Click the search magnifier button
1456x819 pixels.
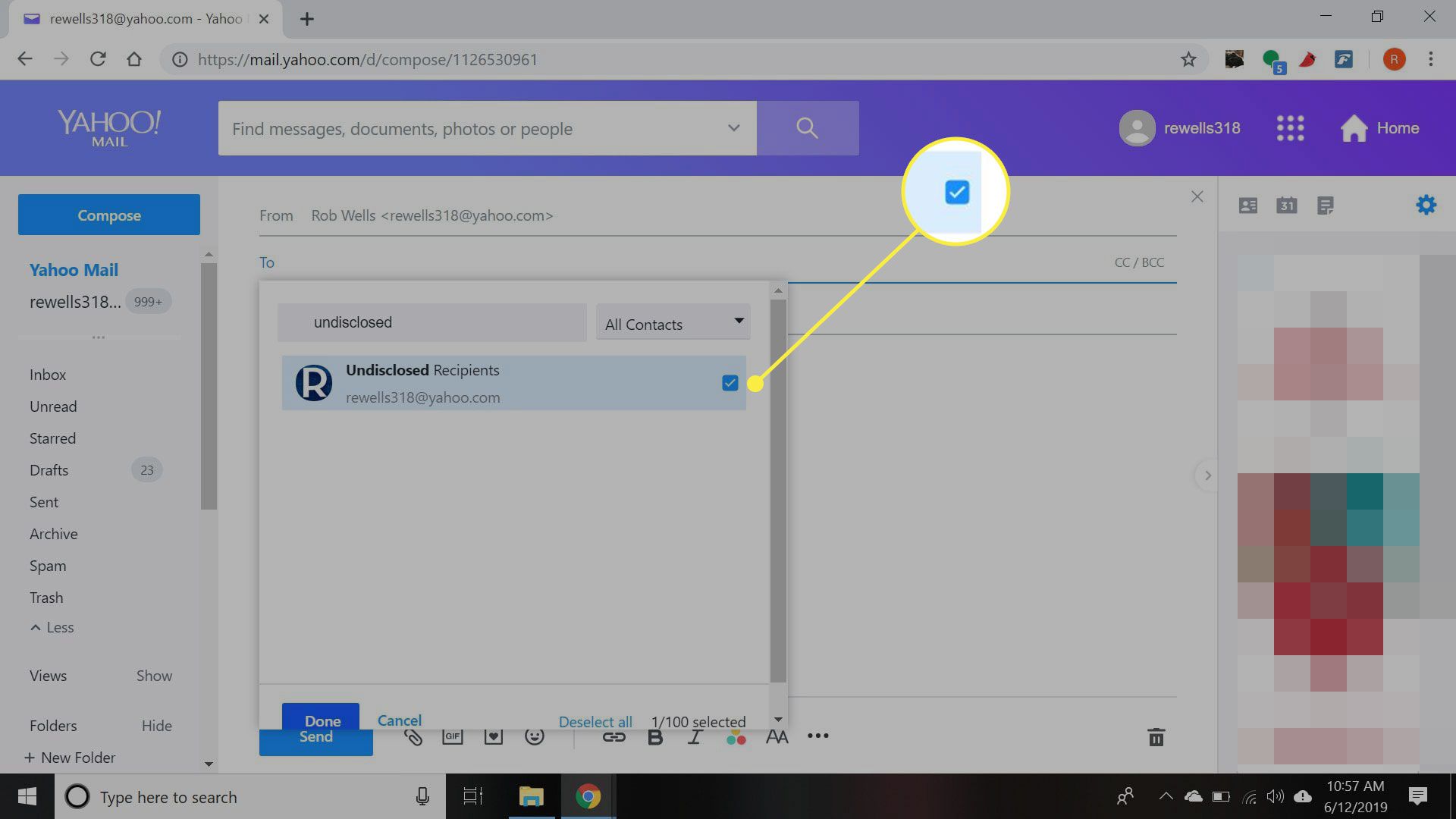808,128
